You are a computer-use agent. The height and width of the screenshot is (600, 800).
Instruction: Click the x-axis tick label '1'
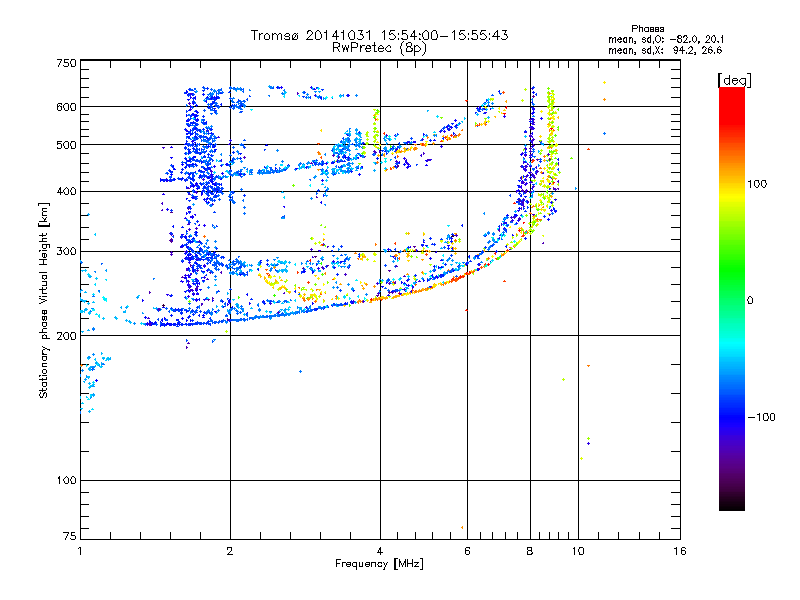tap(80, 551)
